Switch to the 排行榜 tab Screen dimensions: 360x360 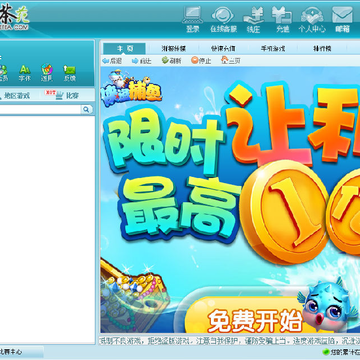click(322, 48)
